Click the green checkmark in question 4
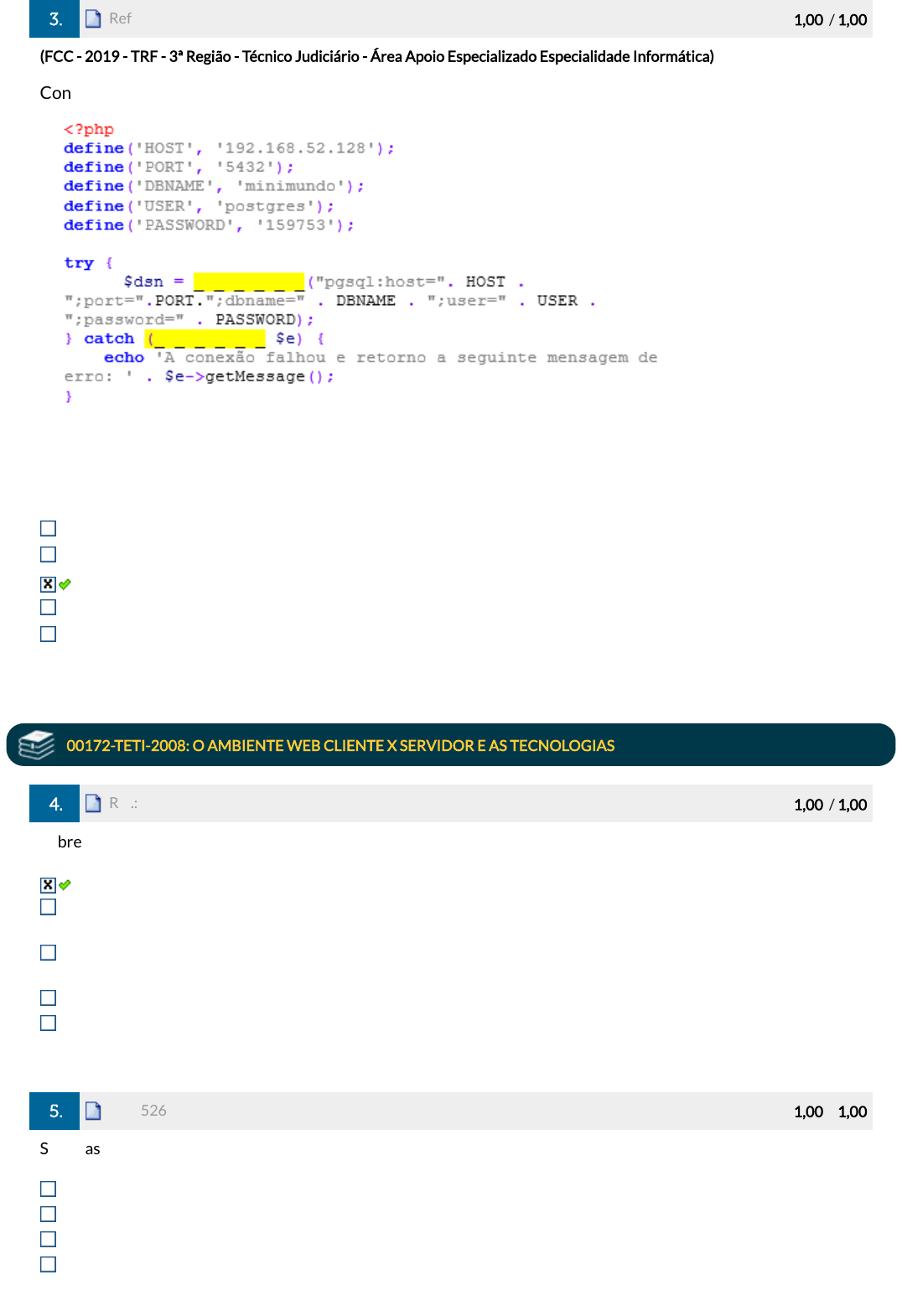The width and height of the screenshot is (902, 1316). [65, 884]
